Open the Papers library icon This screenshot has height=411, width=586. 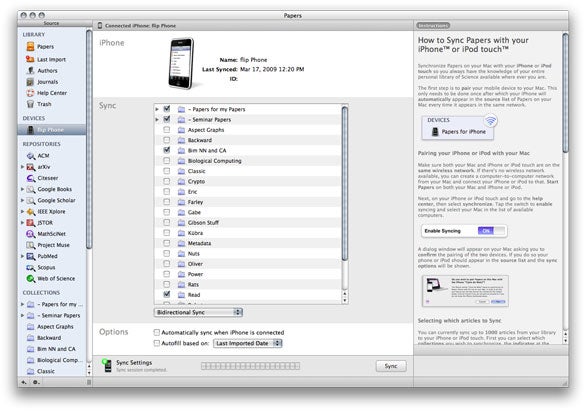pyautogui.click(x=30, y=47)
